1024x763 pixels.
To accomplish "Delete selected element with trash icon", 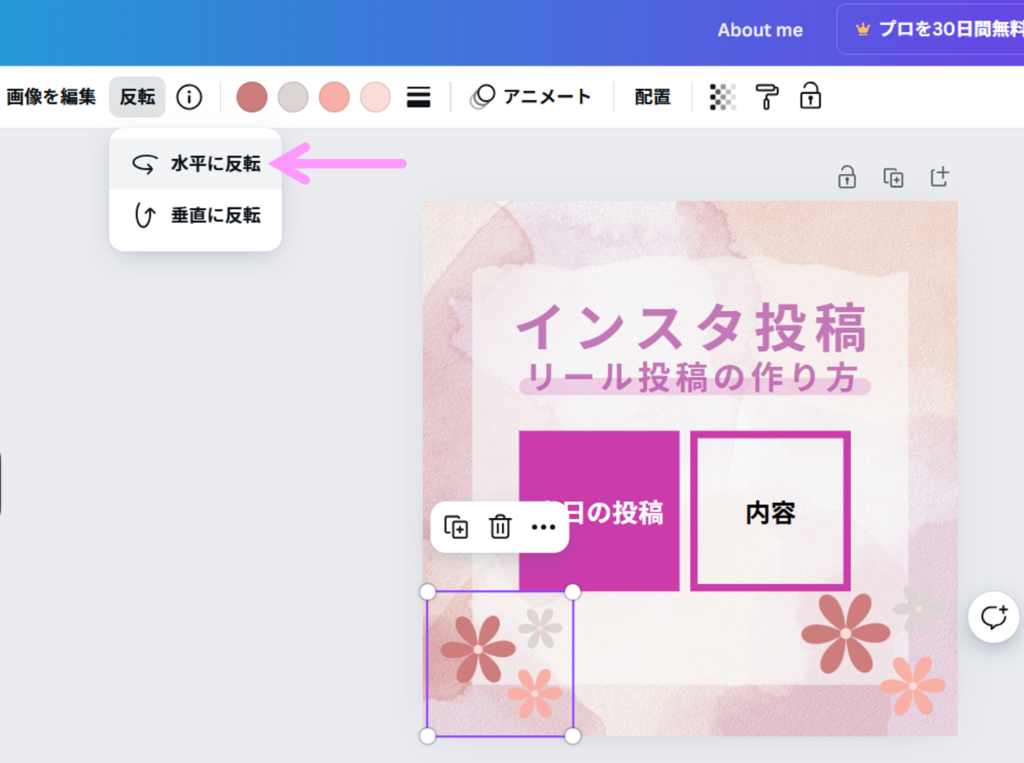I will (x=500, y=527).
